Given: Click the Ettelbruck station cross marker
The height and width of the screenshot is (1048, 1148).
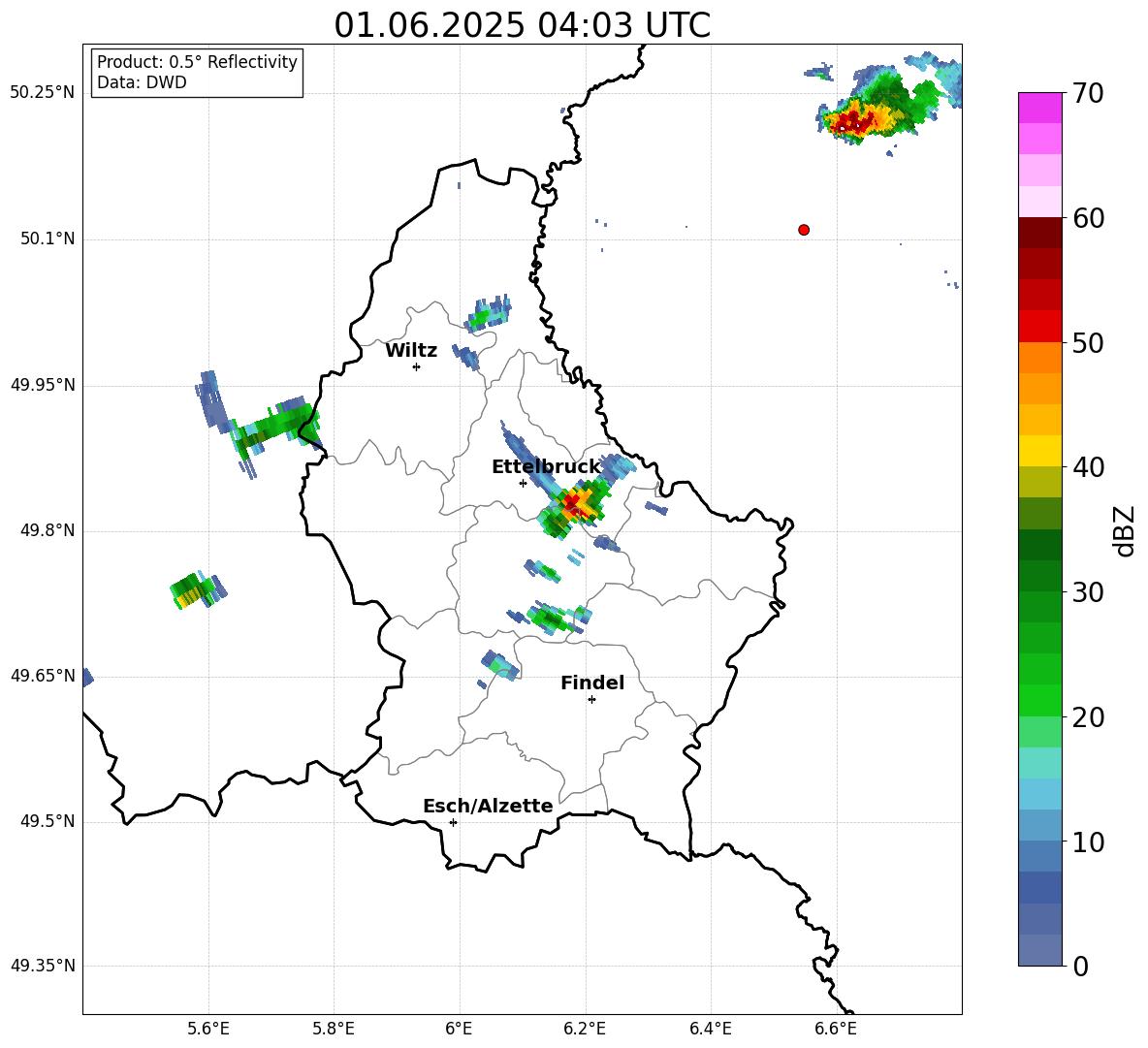Looking at the screenshot, I should 523,483.
